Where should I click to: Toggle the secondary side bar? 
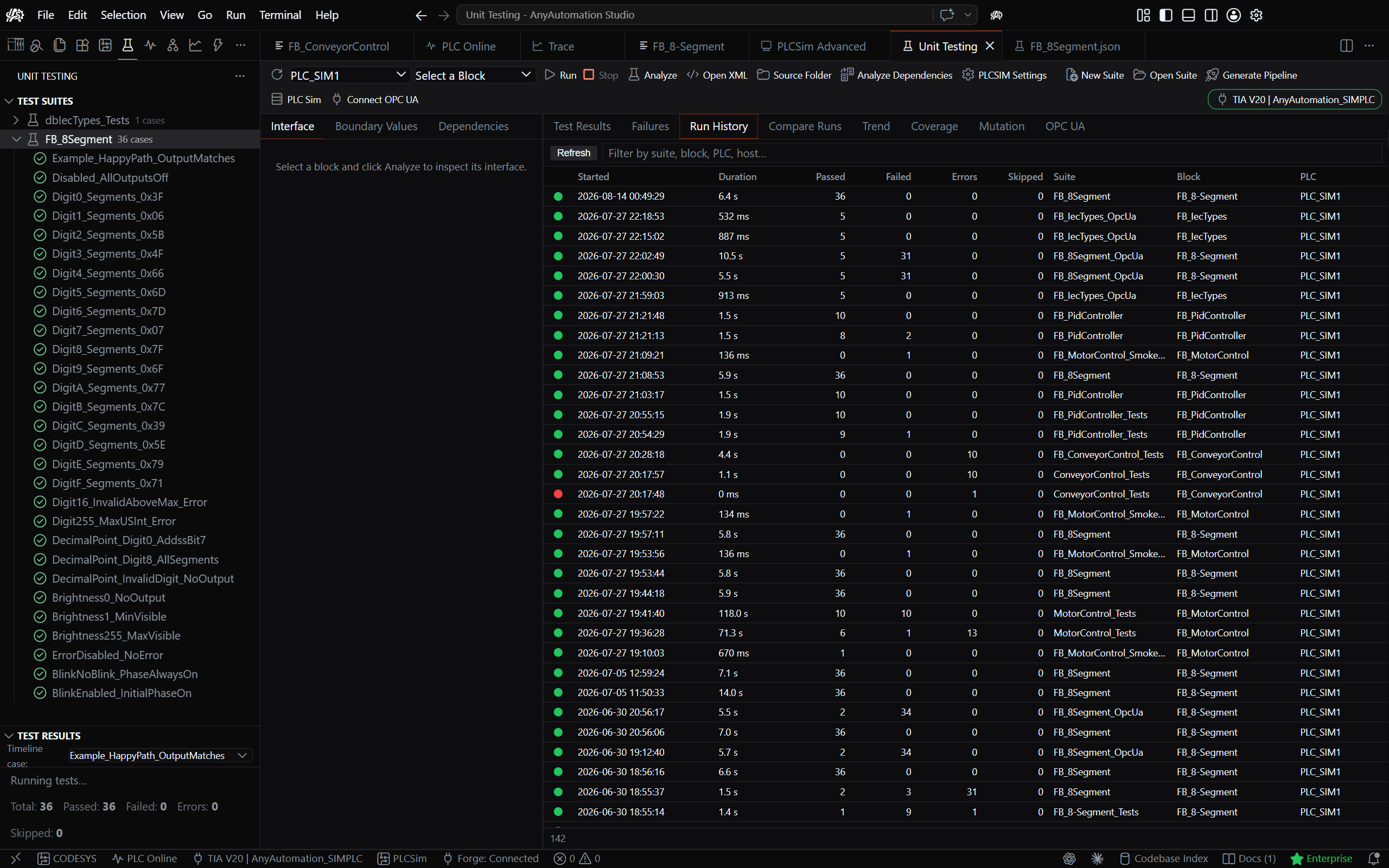[x=1211, y=15]
